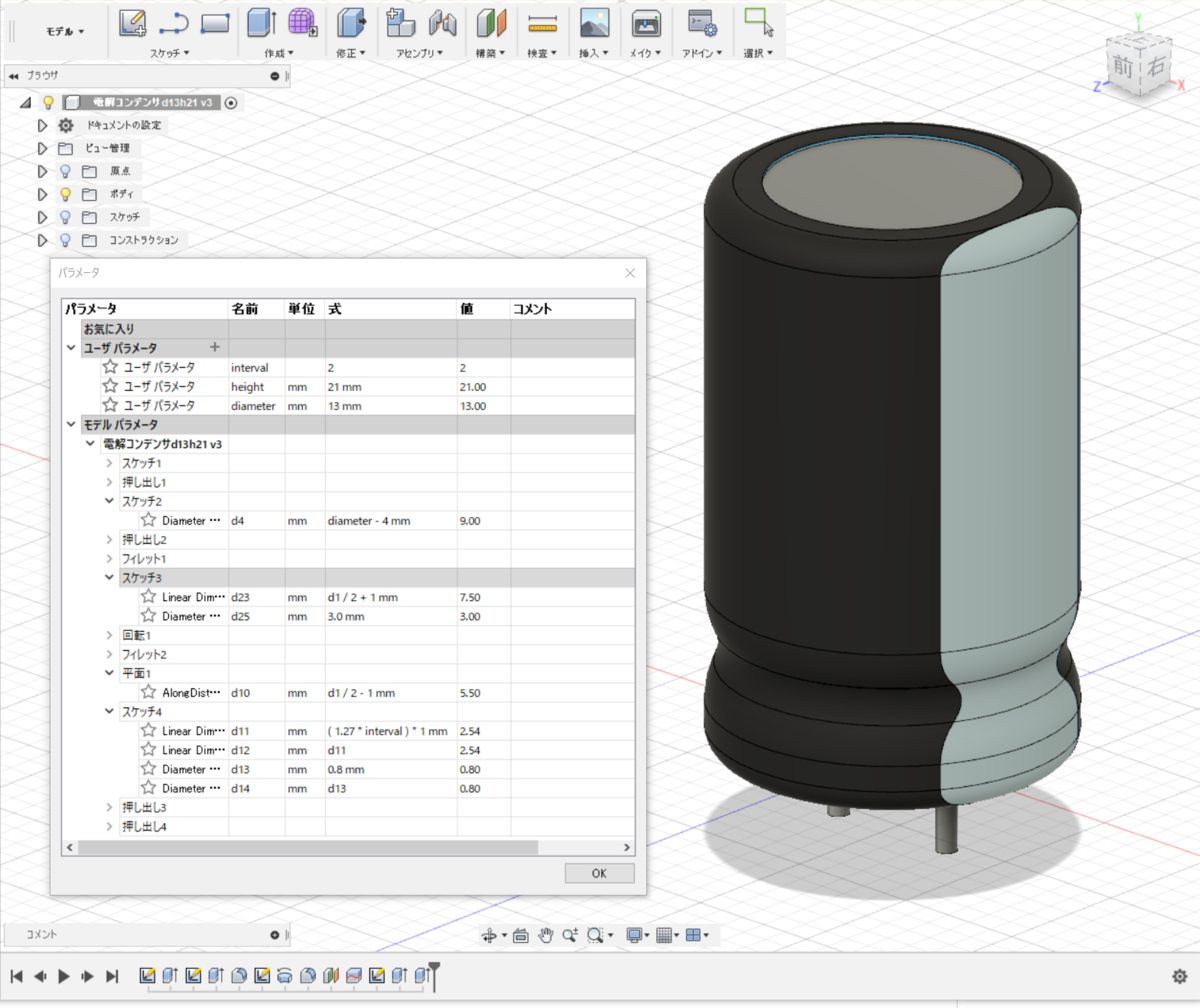Click the Look At icon
Viewport: 1200px width, 1008px height.
tap(520, 935)
